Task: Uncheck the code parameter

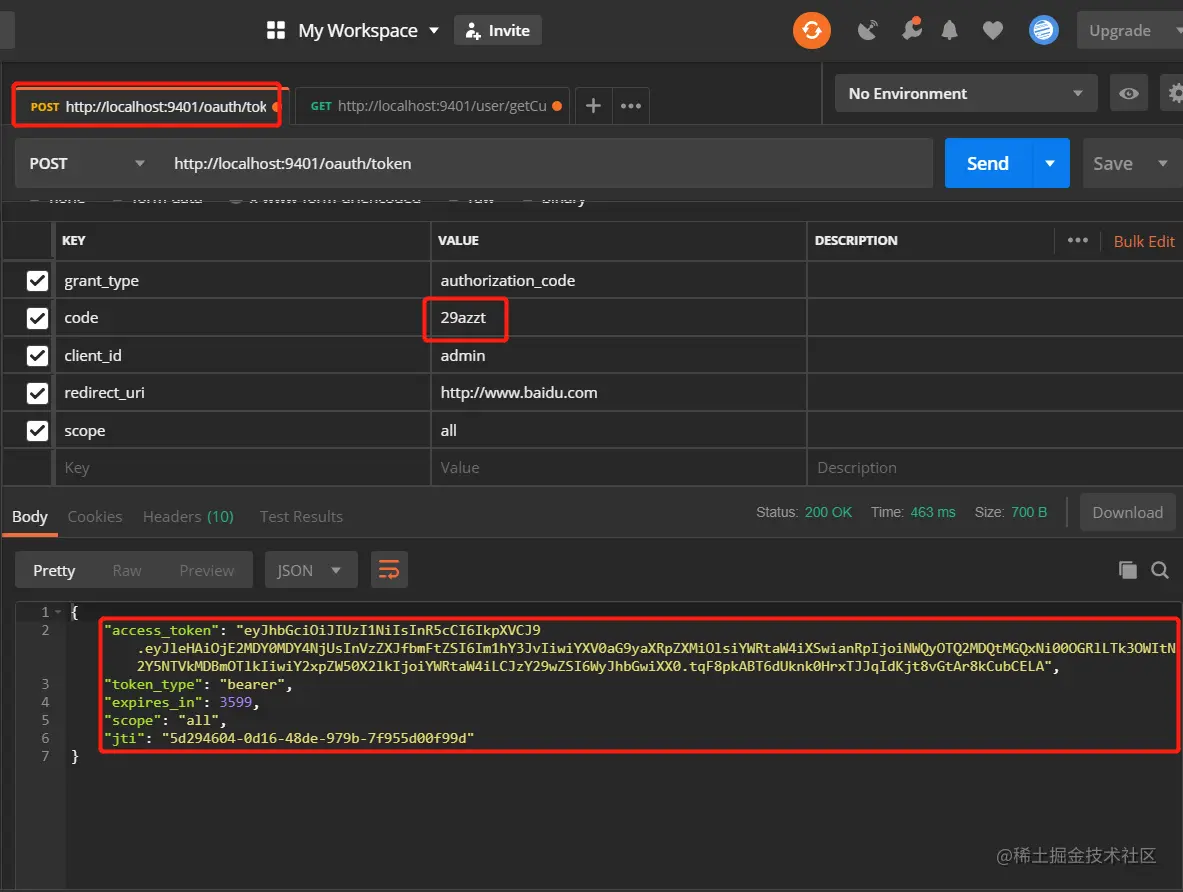Action: (x=37, y=318)
